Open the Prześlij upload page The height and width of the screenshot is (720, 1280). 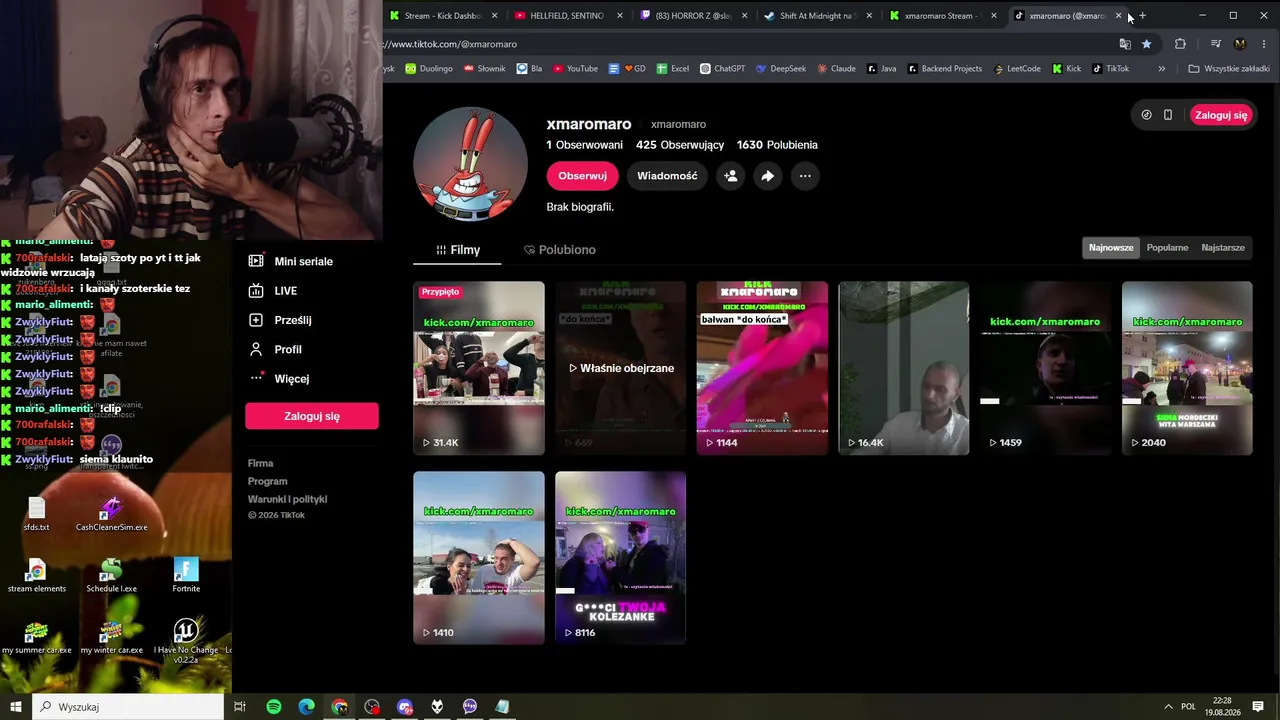tap(280, 320)
